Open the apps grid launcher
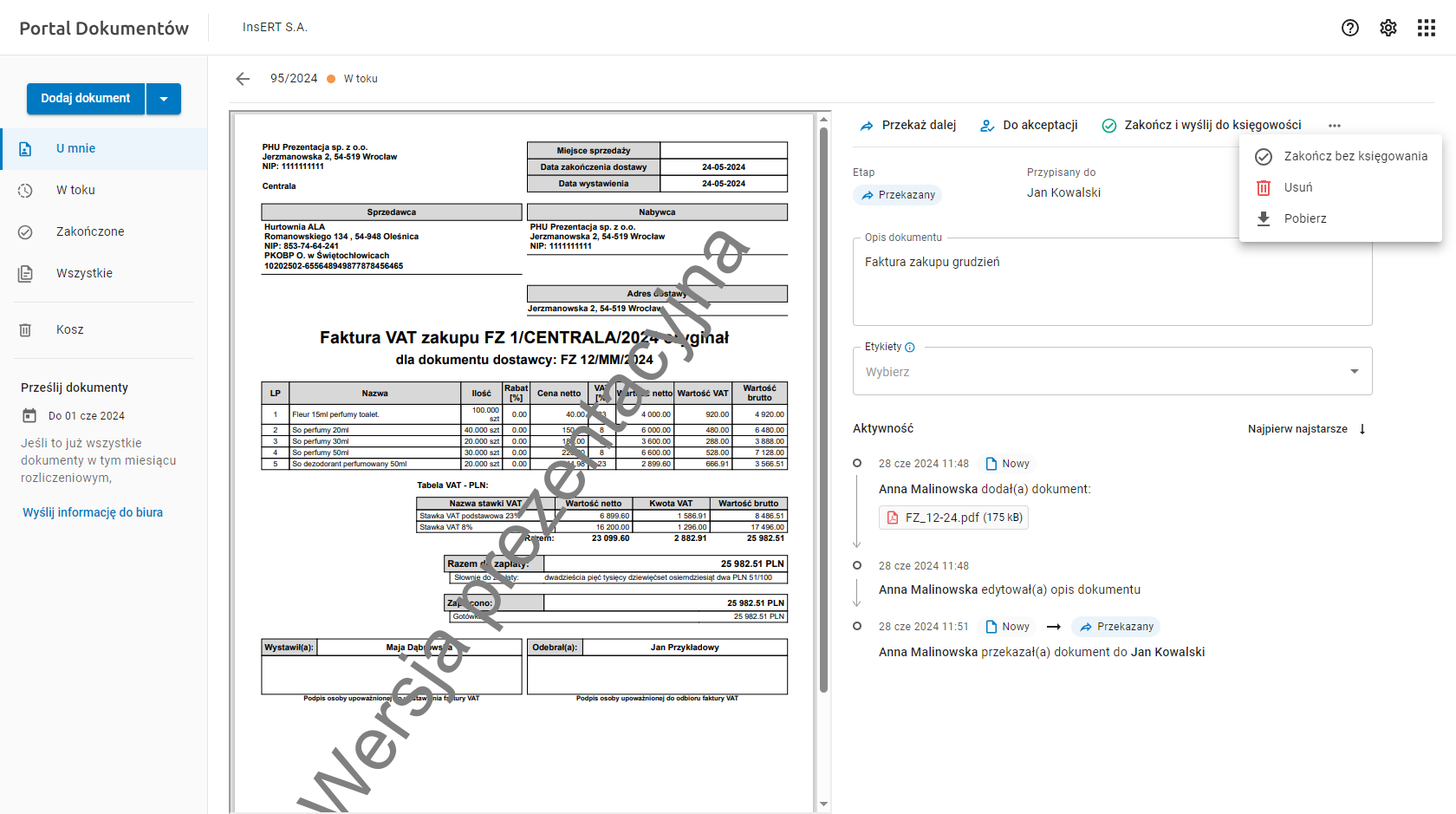This screenshot has width=1456, height=814. point(1427,28)
